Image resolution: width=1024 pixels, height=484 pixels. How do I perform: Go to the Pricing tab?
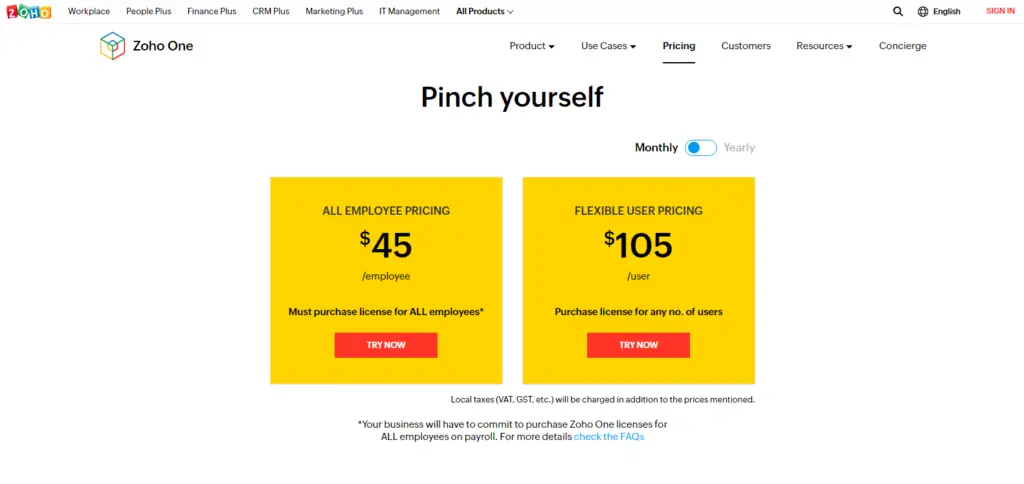point(679,46)
